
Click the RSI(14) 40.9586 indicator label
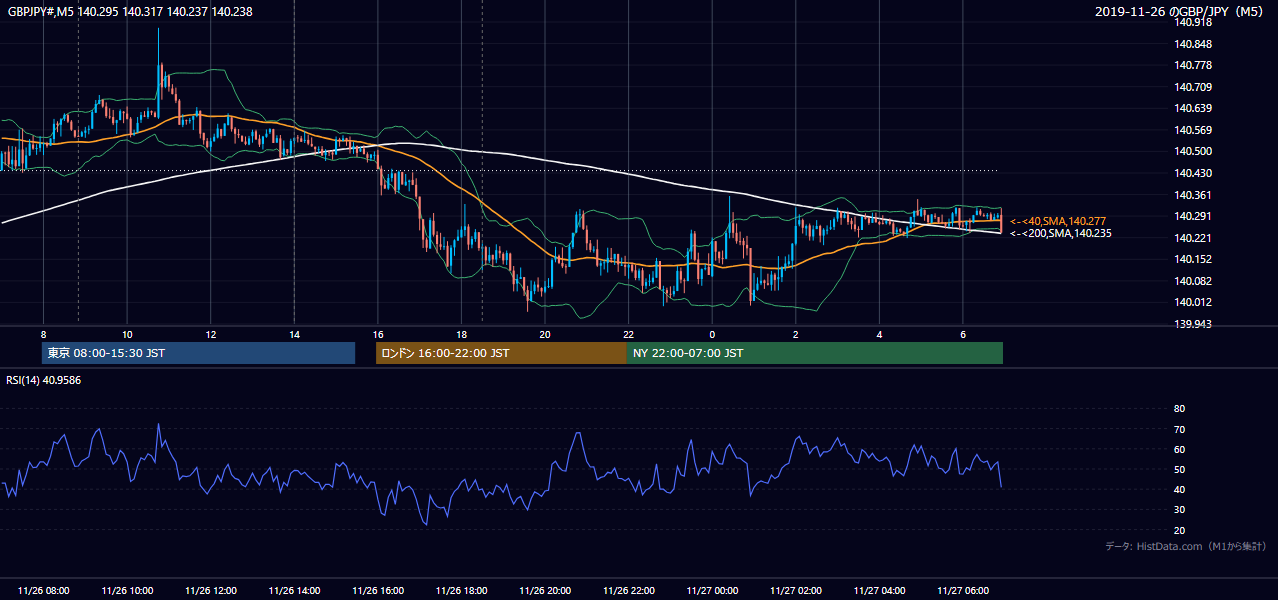[x=44, y=380]
